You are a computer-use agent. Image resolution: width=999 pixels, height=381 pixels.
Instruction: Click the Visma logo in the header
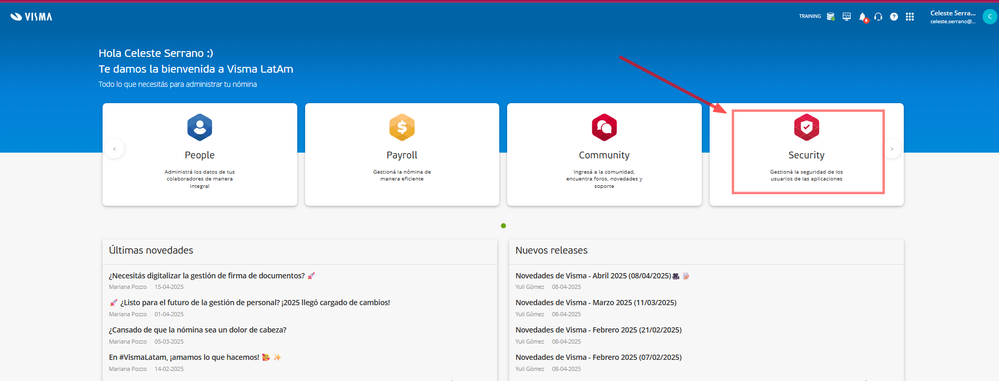[x=31, y=17]
